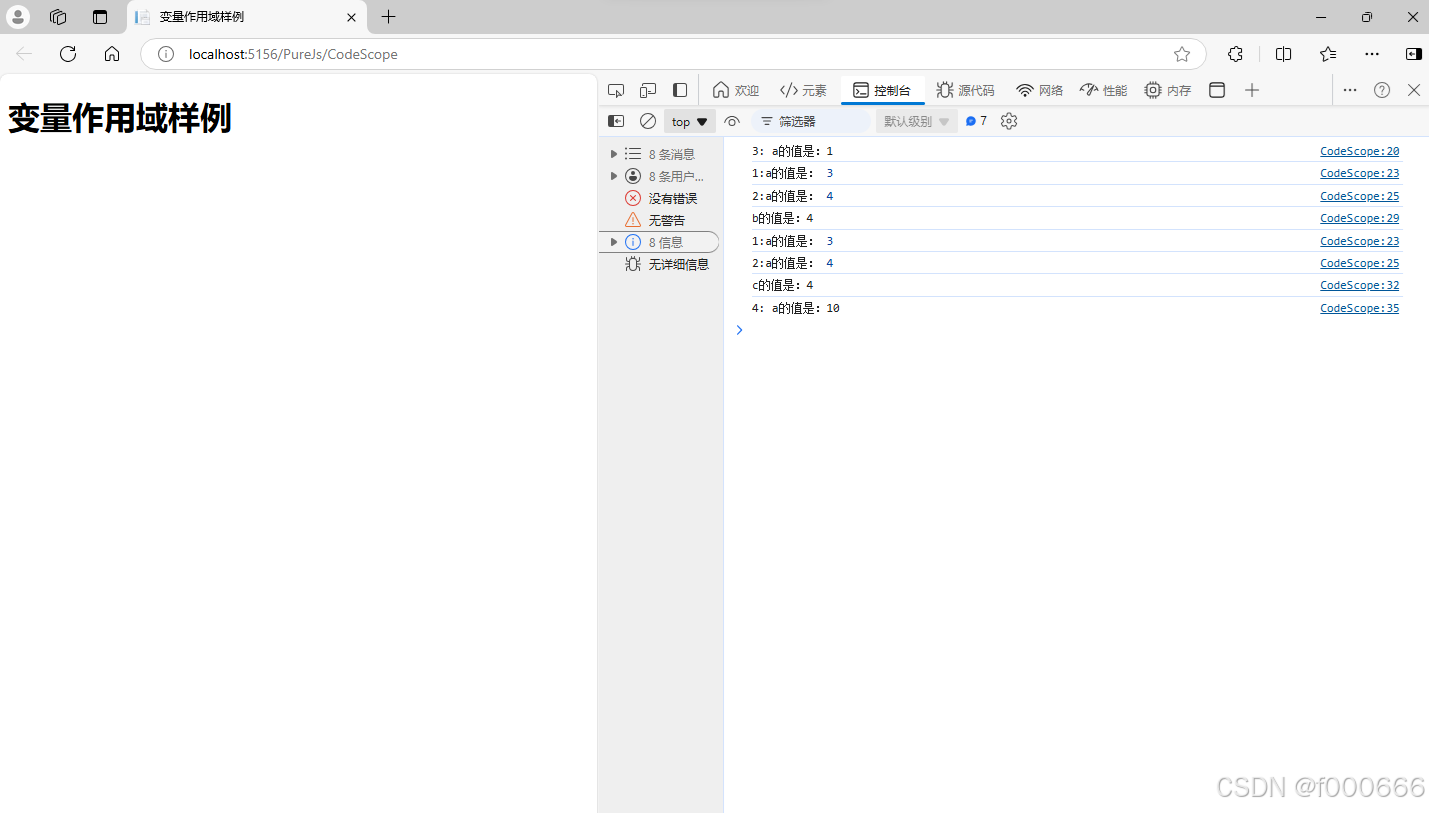Viewport: 1429px width, 813px height.
Task: Click the 变量作用域样例 page heading
Action: pos(120,118)
